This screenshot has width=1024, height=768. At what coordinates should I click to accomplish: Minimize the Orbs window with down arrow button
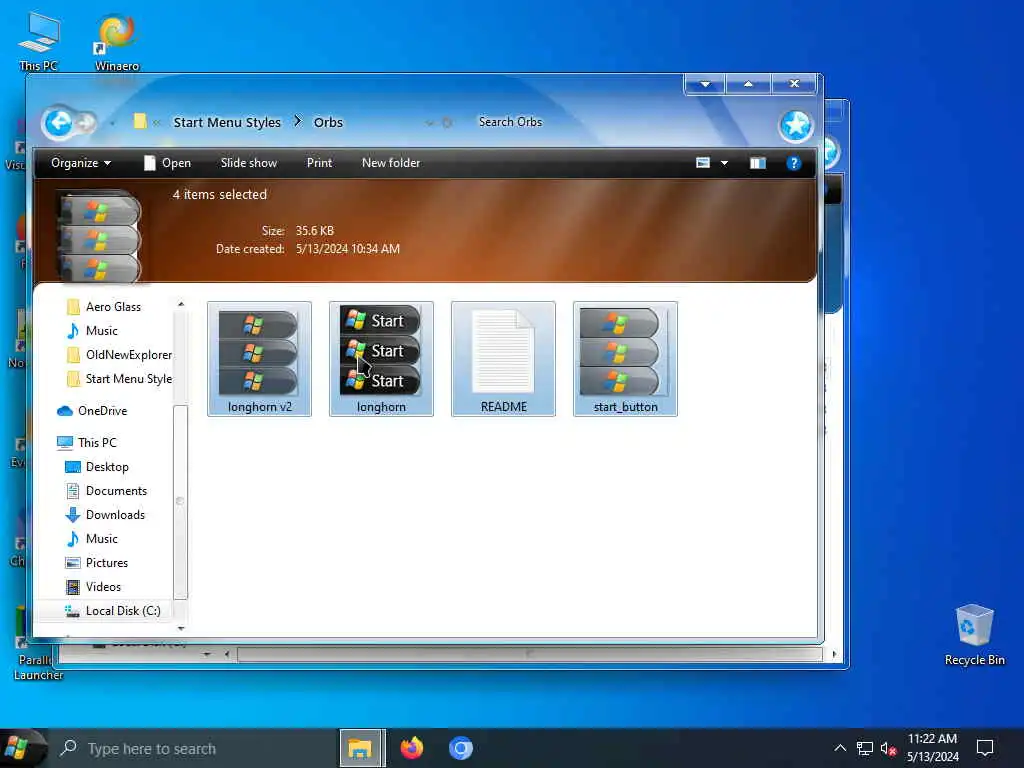[705, 84]
